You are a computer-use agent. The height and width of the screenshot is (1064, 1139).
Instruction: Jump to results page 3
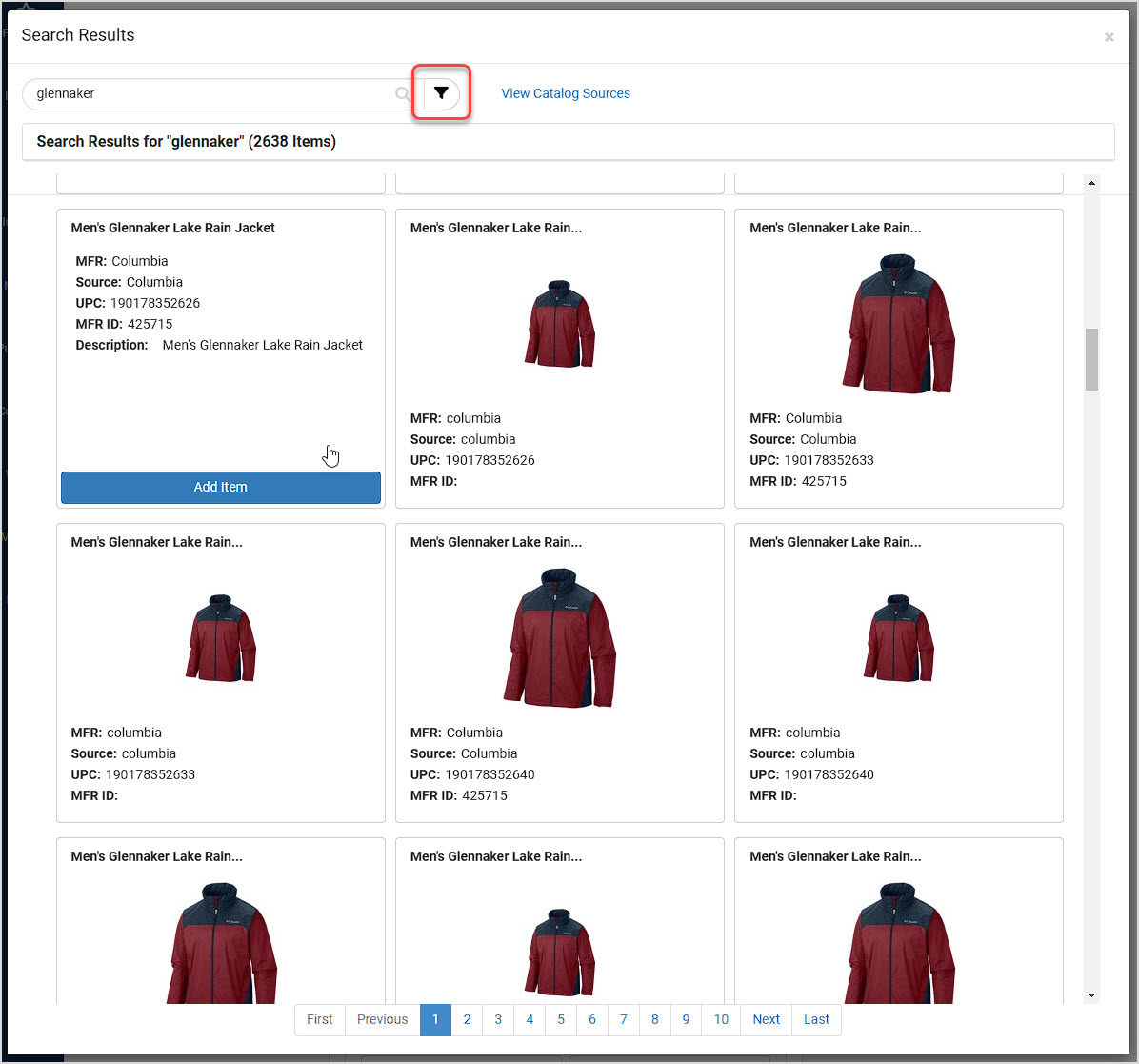pos(498,1019)
